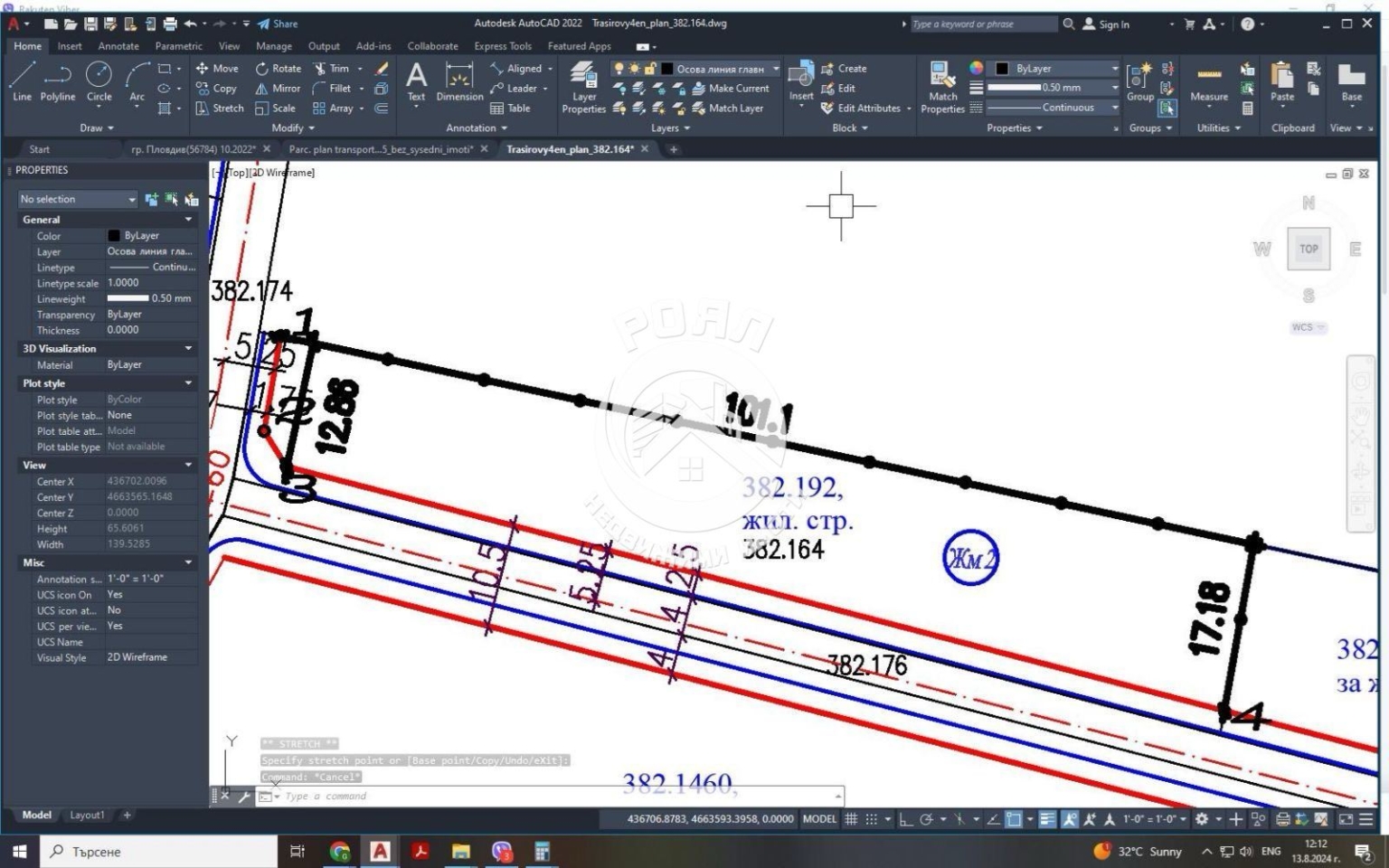1389x868 pixels.
Task: Open the layer name dropdown
Action: 775,69
